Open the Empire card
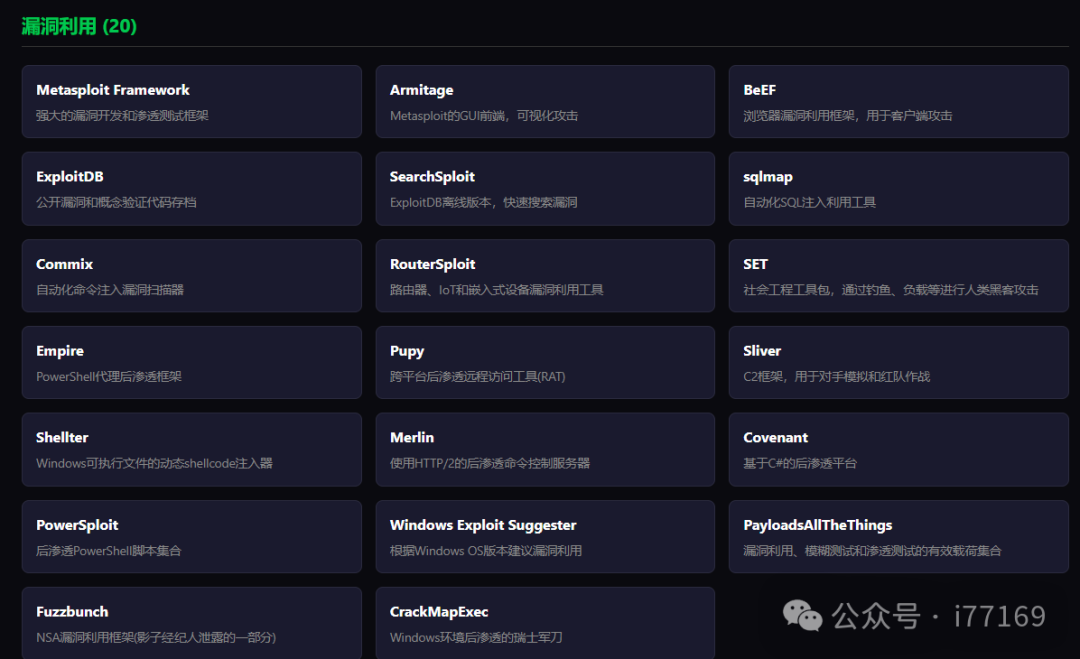Image resolution: width=1080 pixels, height=659 pixels. click(x=191, y=363)
